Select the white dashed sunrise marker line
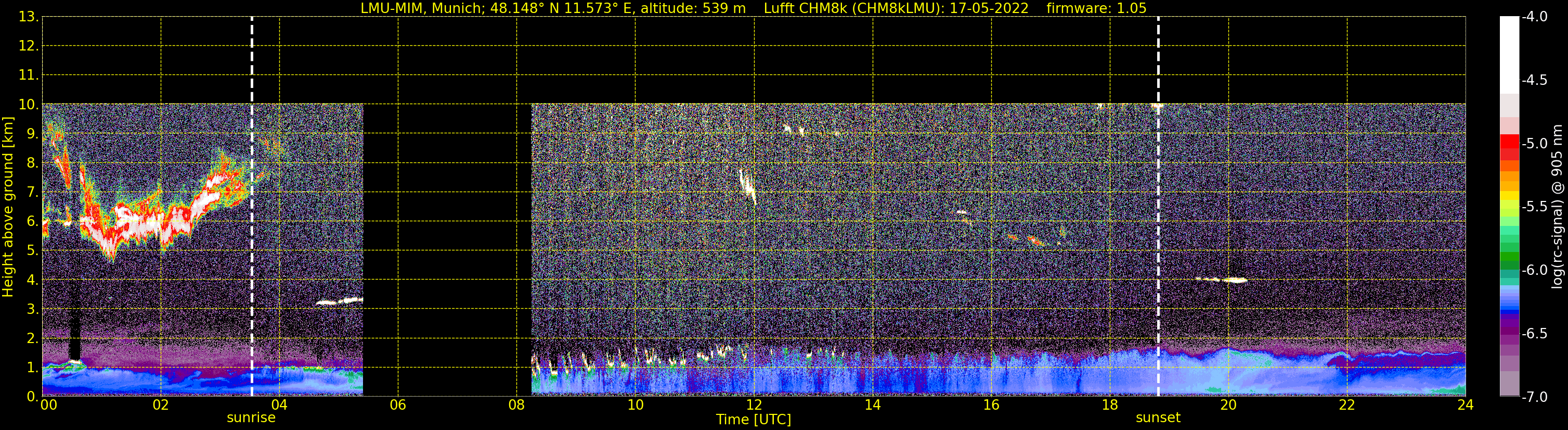The height and width of the screenshot is (430, 1568). (x=251, y=207)
